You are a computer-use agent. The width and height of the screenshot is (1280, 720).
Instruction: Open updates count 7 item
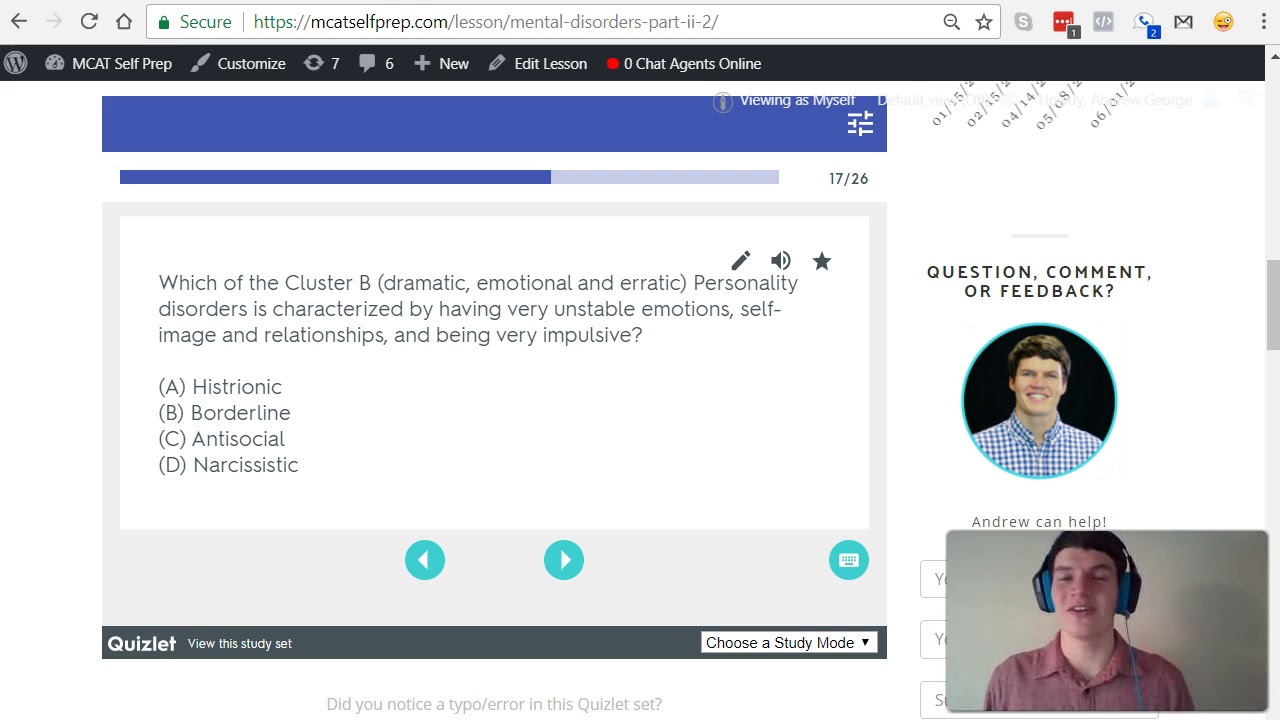pos(322,63)
